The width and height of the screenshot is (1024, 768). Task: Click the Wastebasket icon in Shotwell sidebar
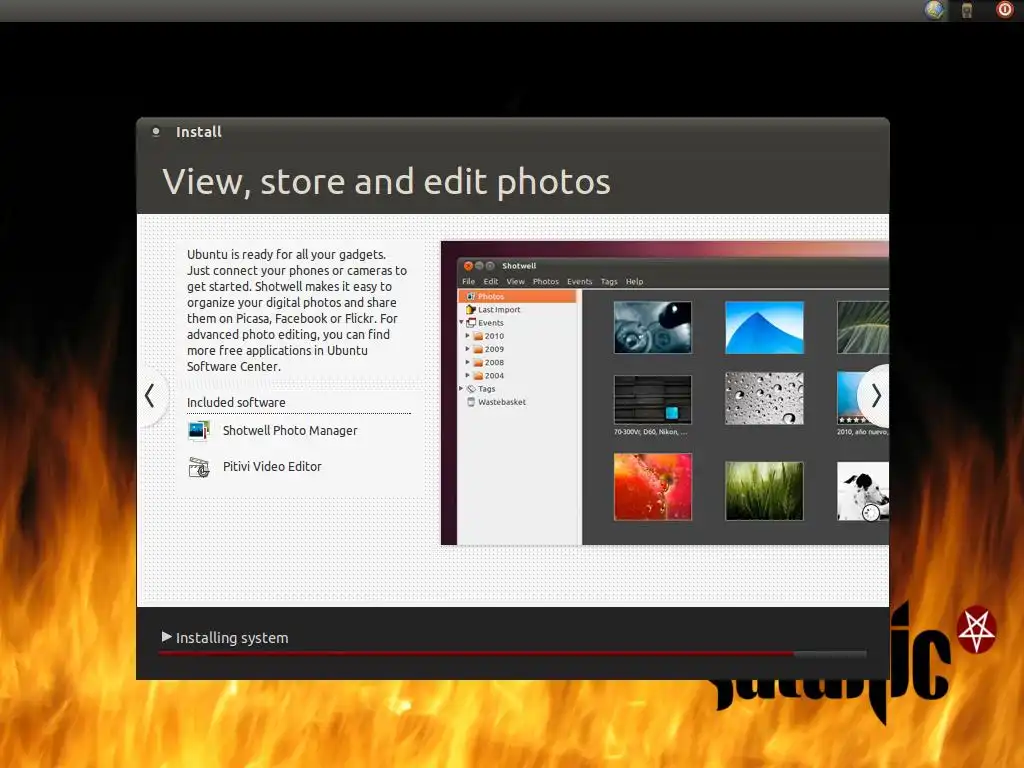pos(471,402)
